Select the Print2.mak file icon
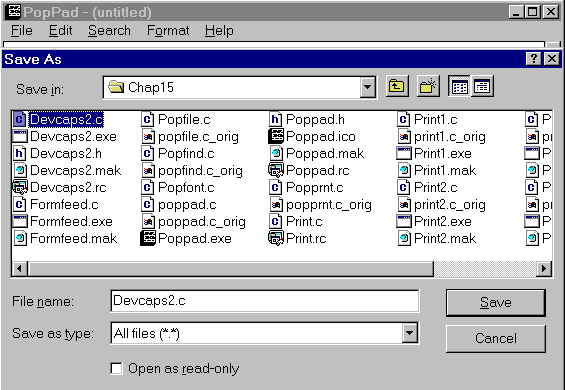The image size is (565, 390). pyautogui.click(x=404, y=238)
